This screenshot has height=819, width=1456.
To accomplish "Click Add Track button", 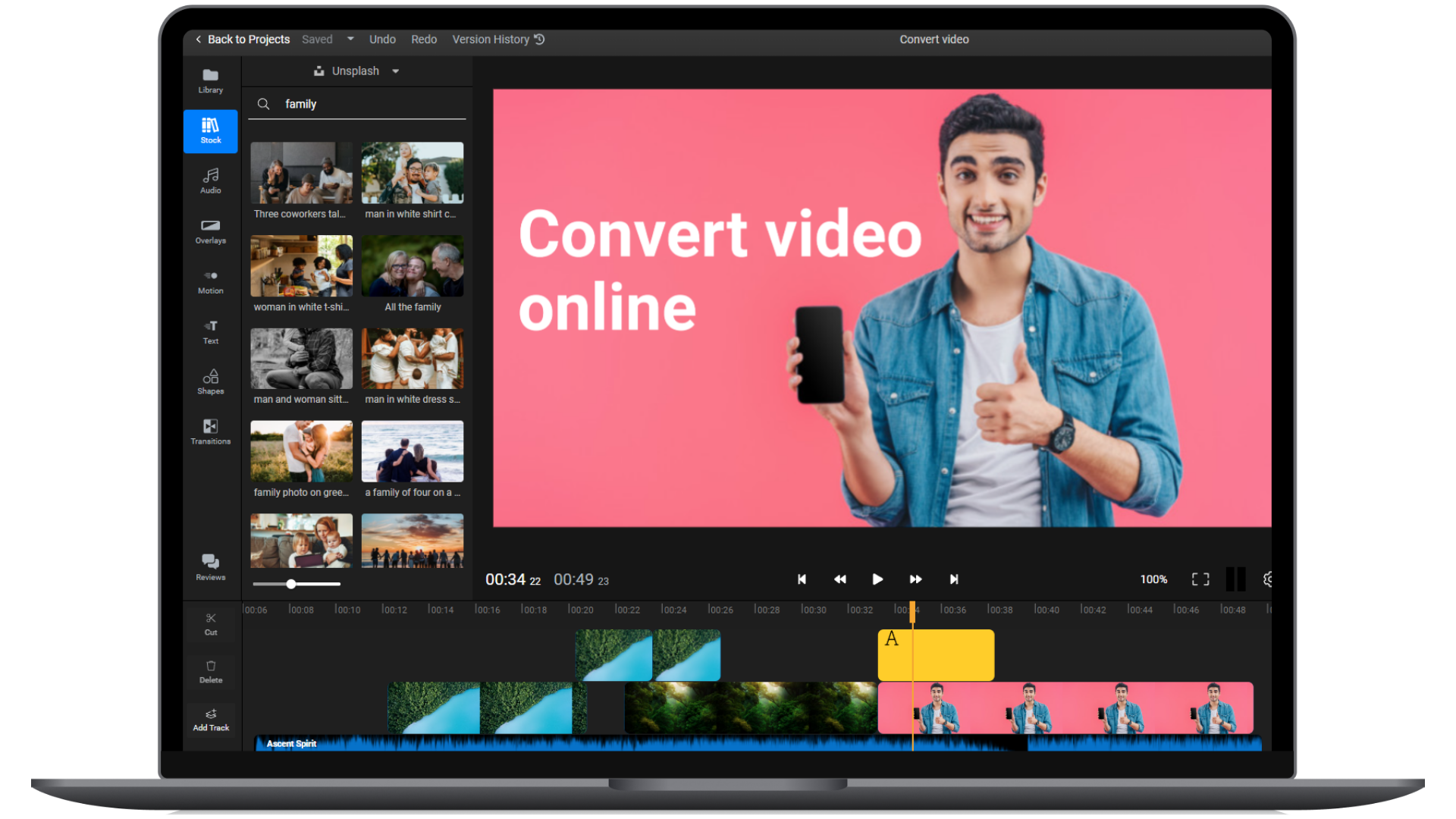I will tap(211, 720).
